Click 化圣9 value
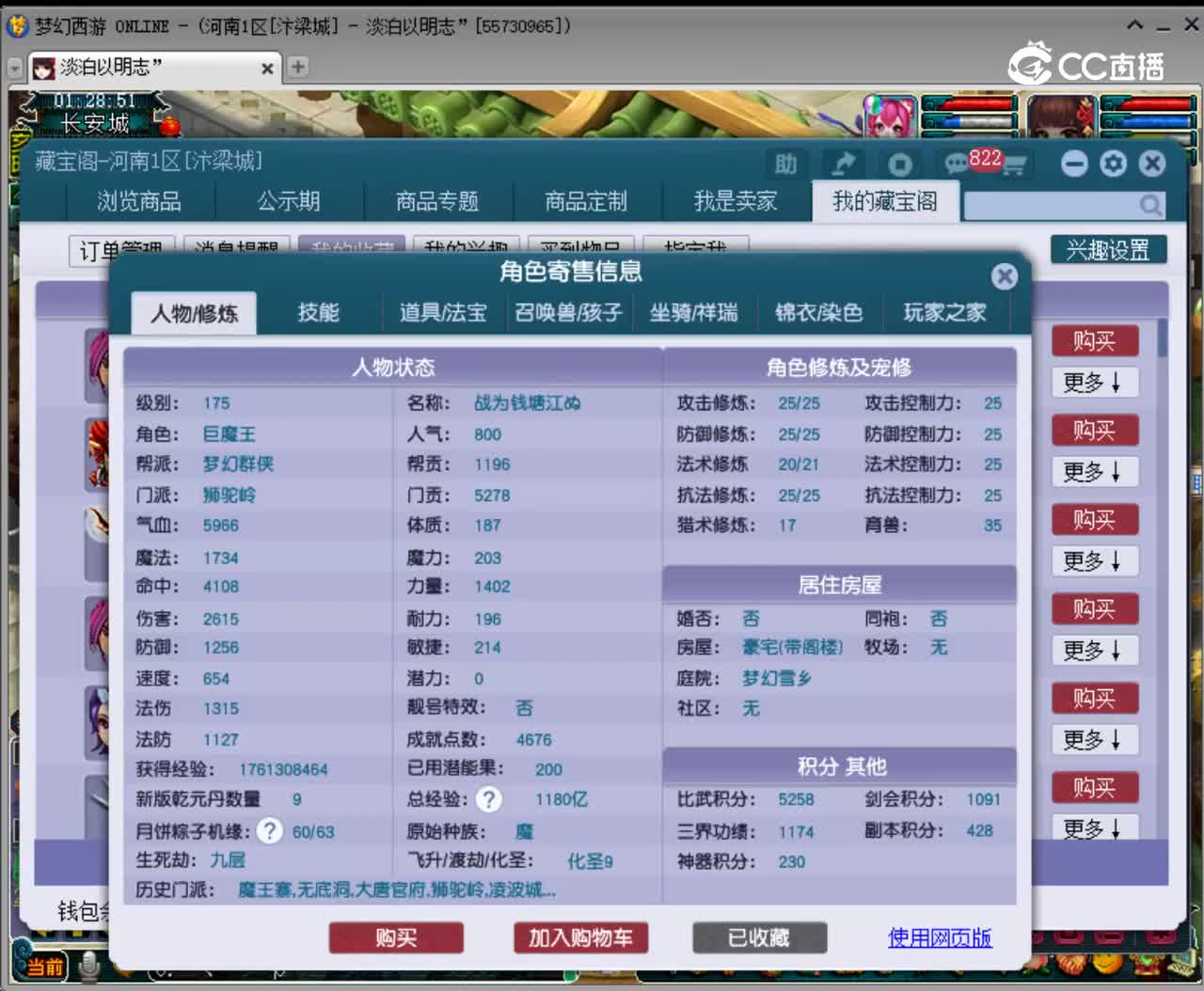 point(590,861)
